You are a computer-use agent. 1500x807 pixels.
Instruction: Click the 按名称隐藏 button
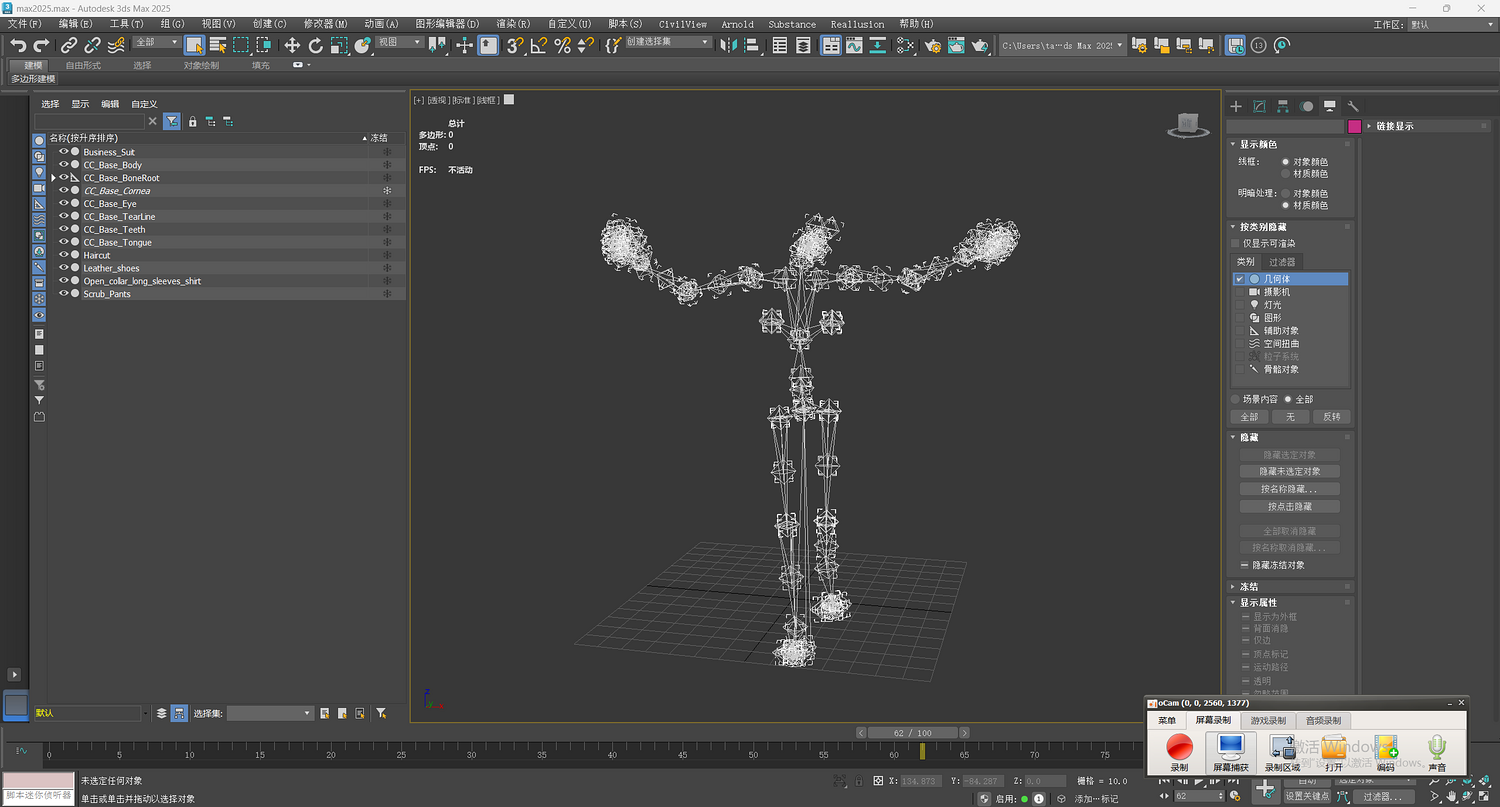coord(1289,489)
